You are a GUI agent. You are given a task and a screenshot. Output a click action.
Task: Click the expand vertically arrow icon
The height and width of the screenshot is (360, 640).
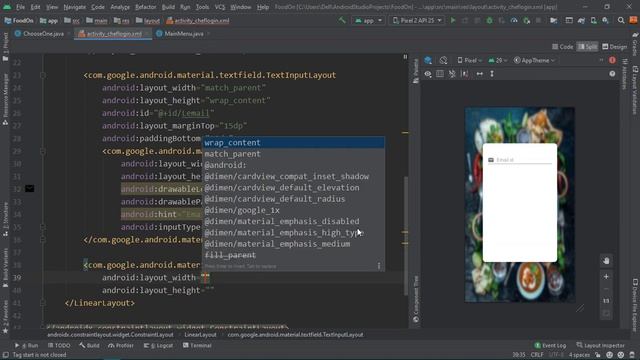point(492,74)
